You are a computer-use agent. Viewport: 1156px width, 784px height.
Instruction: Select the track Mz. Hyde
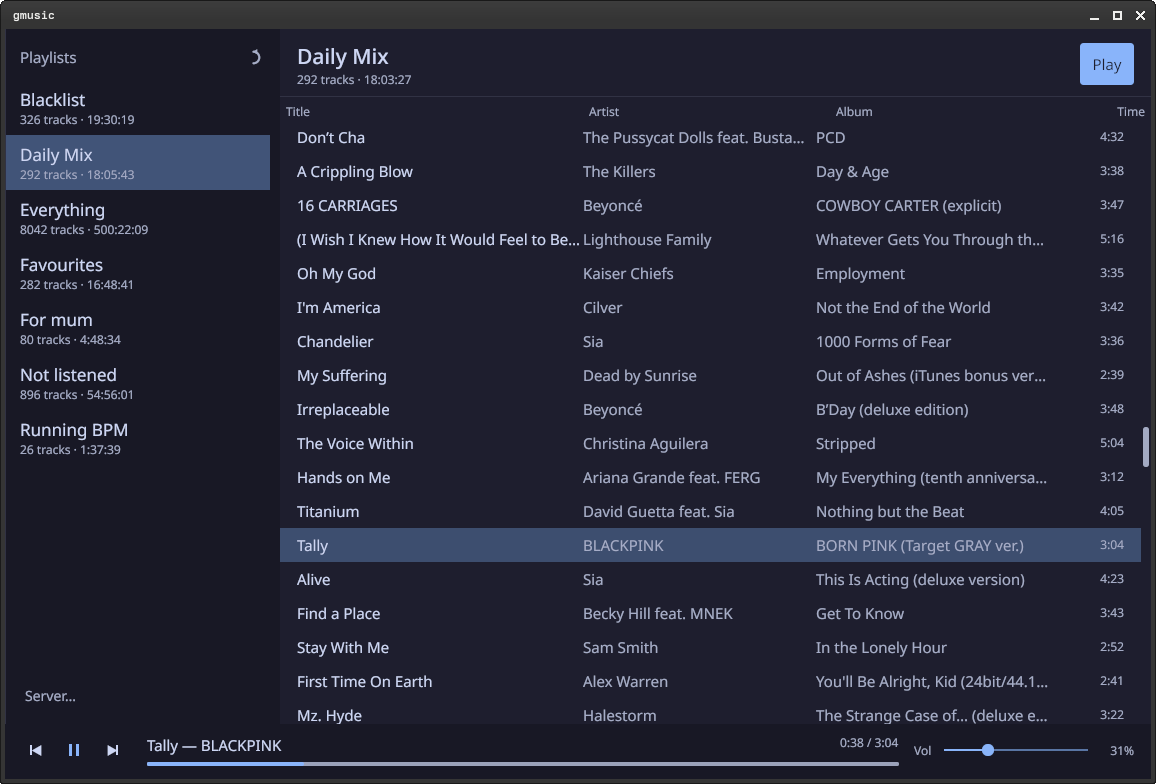[710, 712]
